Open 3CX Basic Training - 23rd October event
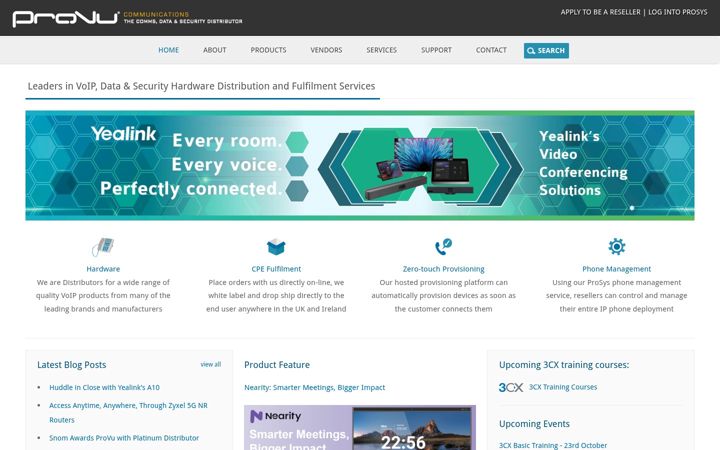Screen dimensions: 720x450 553,445
